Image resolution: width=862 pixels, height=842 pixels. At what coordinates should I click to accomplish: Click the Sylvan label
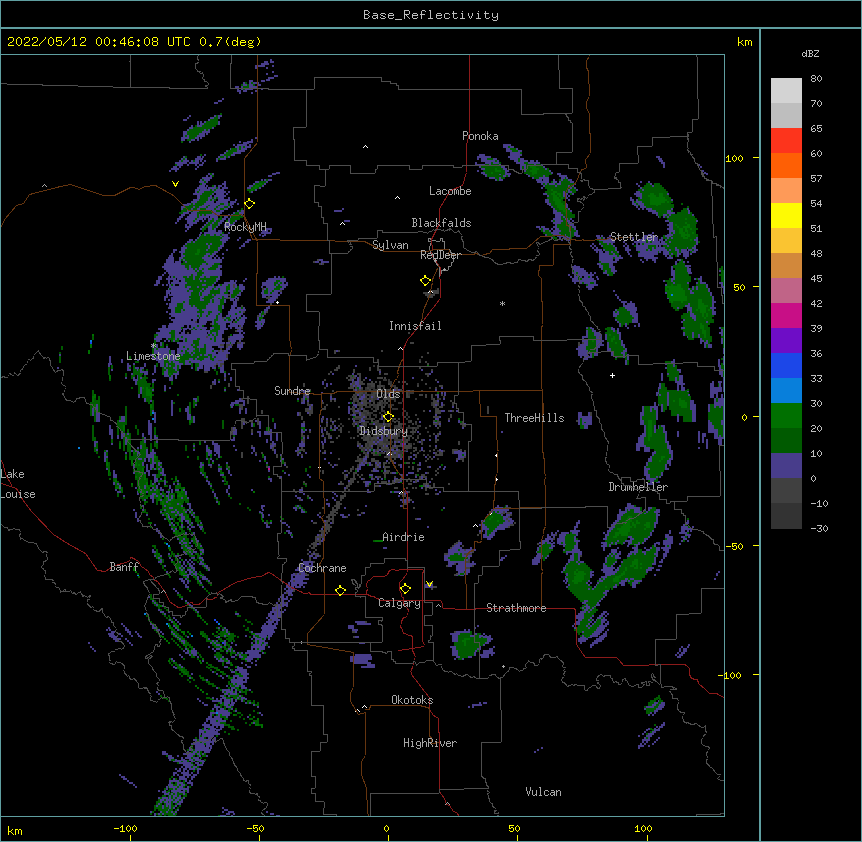[390, 245]
